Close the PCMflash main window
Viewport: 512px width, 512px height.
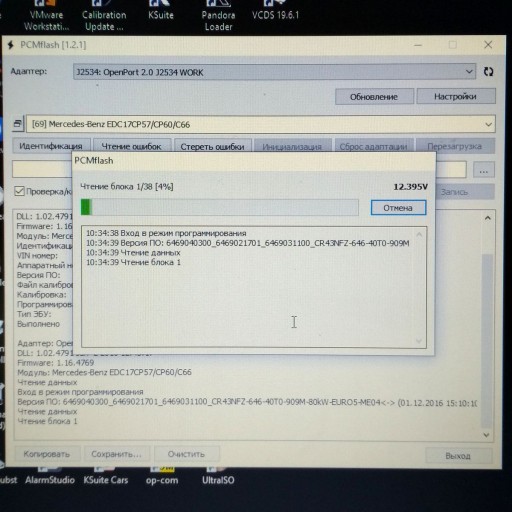pyautogui.click(x=488, y=45)
